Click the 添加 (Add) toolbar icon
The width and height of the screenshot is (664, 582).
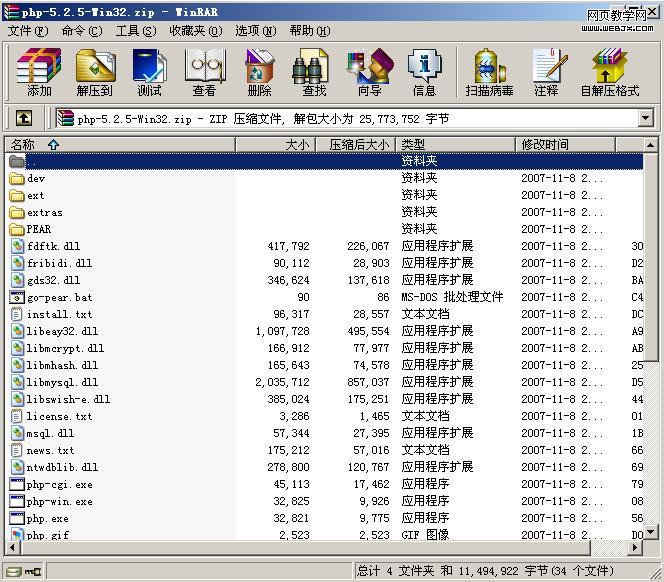(x=39, y=72)
